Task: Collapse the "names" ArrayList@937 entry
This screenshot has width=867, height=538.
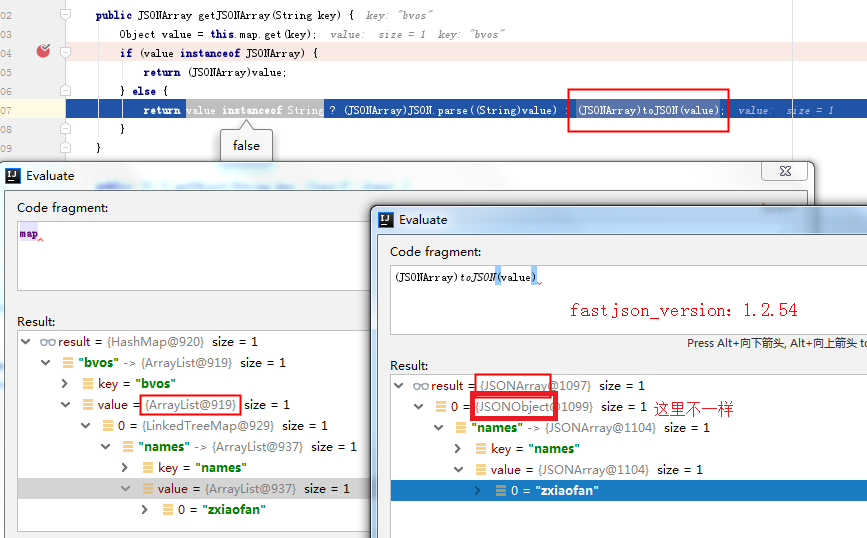Action: (x=106, y=447)
